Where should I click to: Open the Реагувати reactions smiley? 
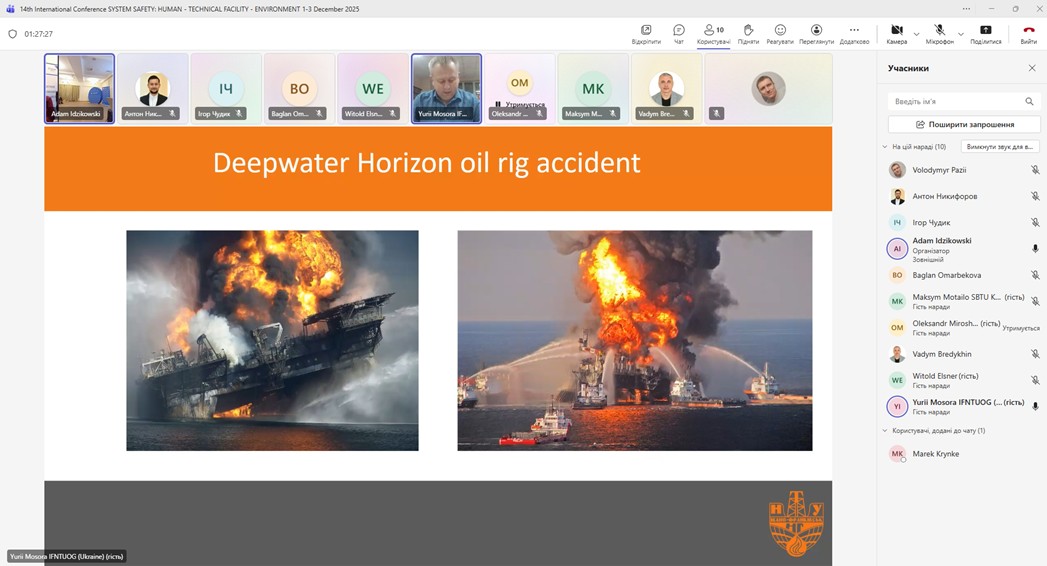(x=780, y=34)
